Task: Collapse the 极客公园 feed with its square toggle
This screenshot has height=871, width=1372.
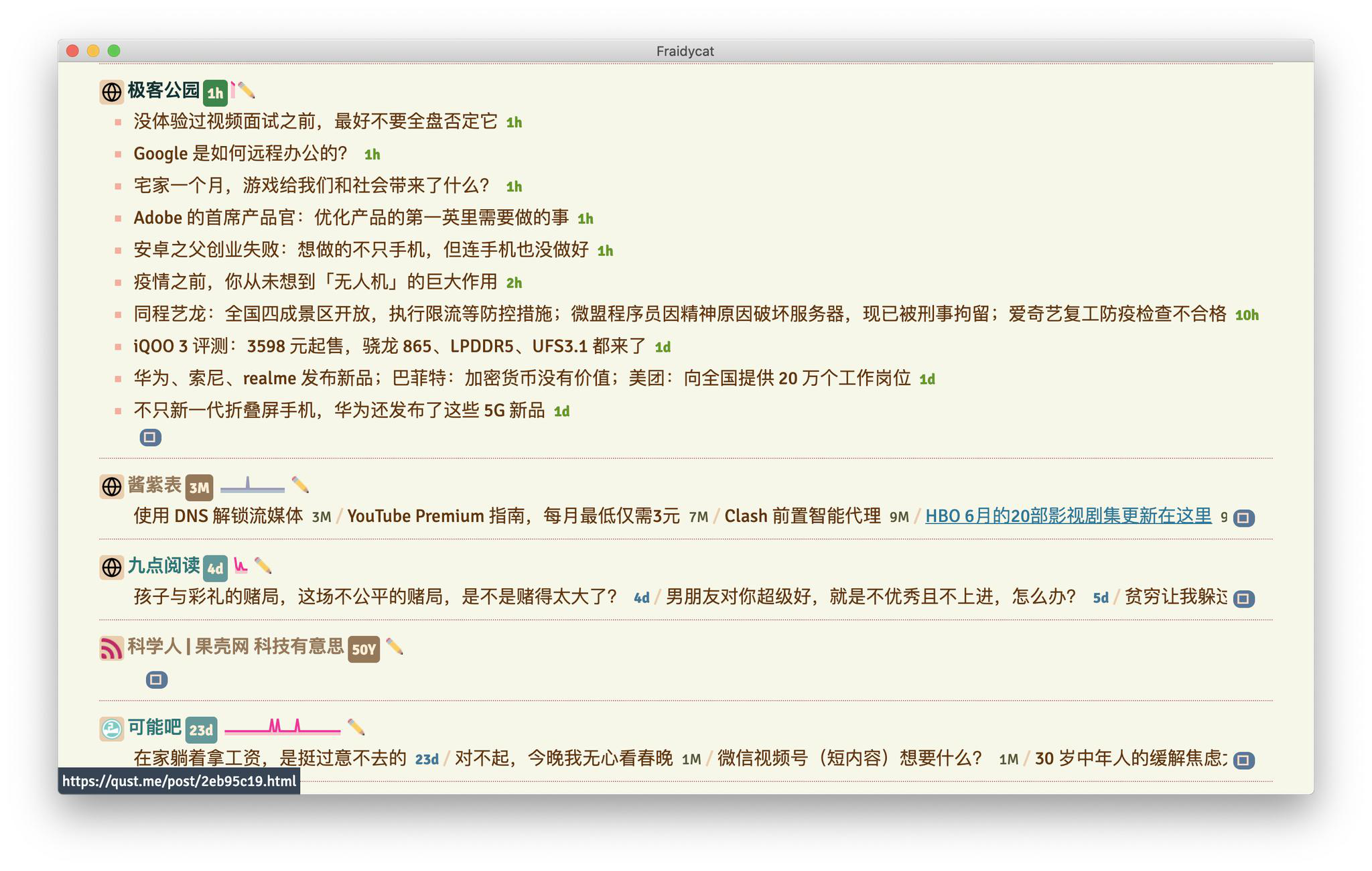Action: click(x=150, y=438)
